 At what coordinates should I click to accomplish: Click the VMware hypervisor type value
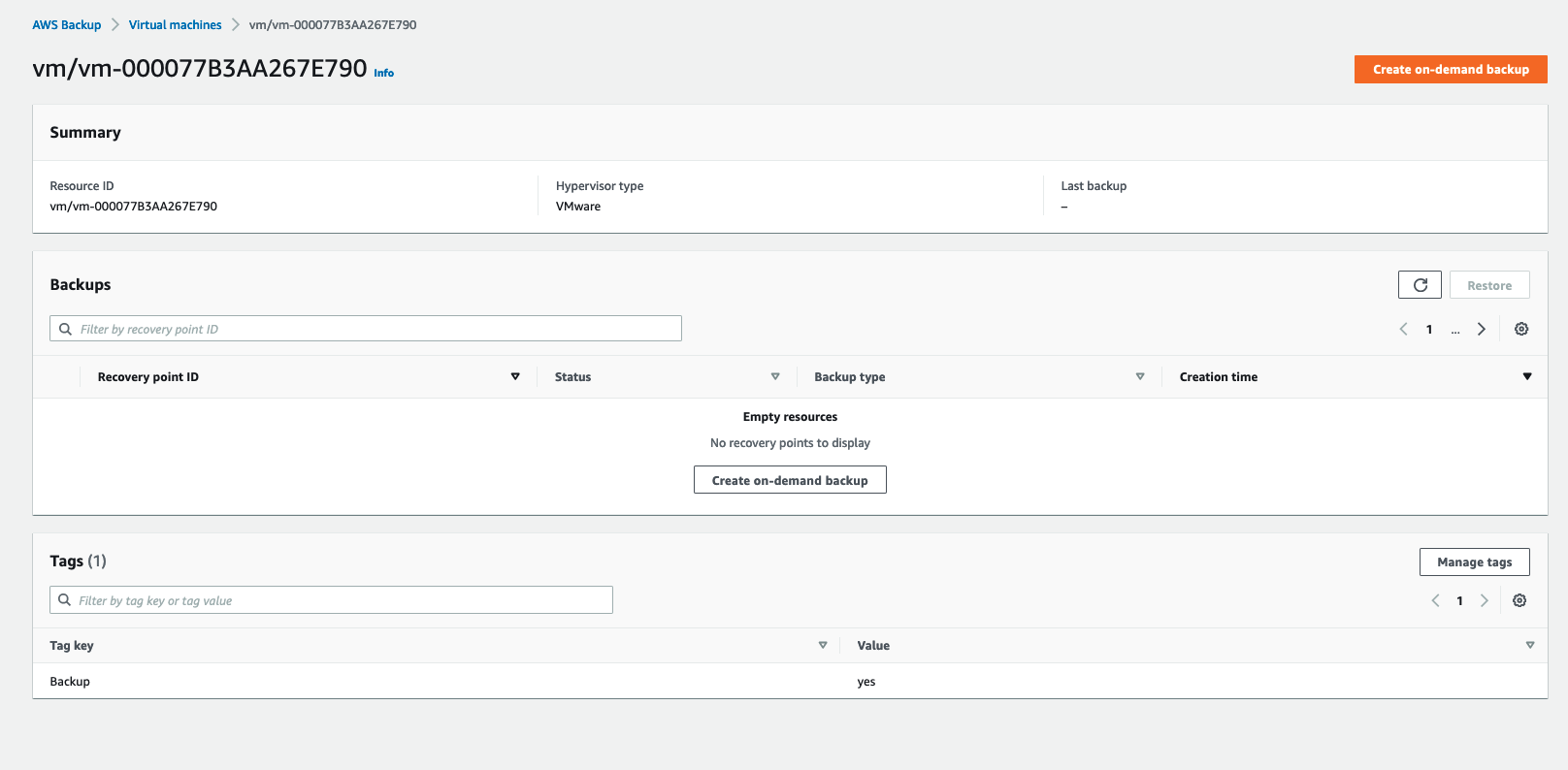coord(578,207)
